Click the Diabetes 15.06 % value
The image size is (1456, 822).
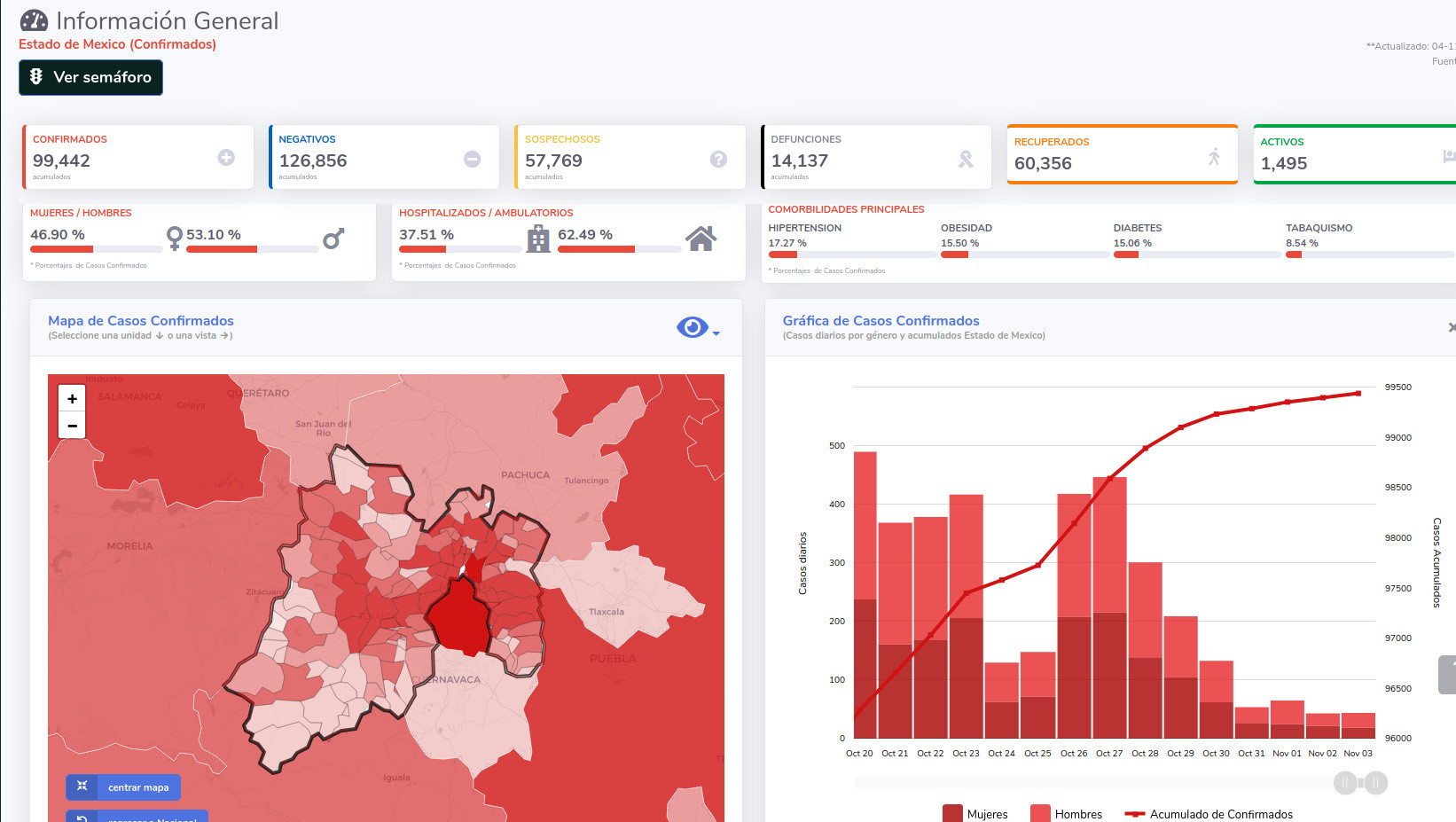click(x=1132, y=243)
